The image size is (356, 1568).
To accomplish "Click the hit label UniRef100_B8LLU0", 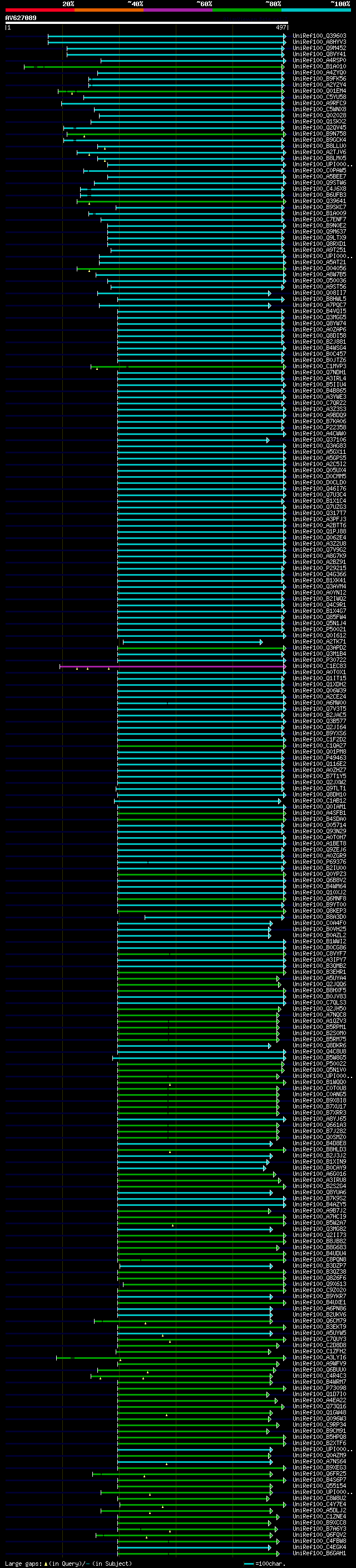I will click(x=319, y=146).
